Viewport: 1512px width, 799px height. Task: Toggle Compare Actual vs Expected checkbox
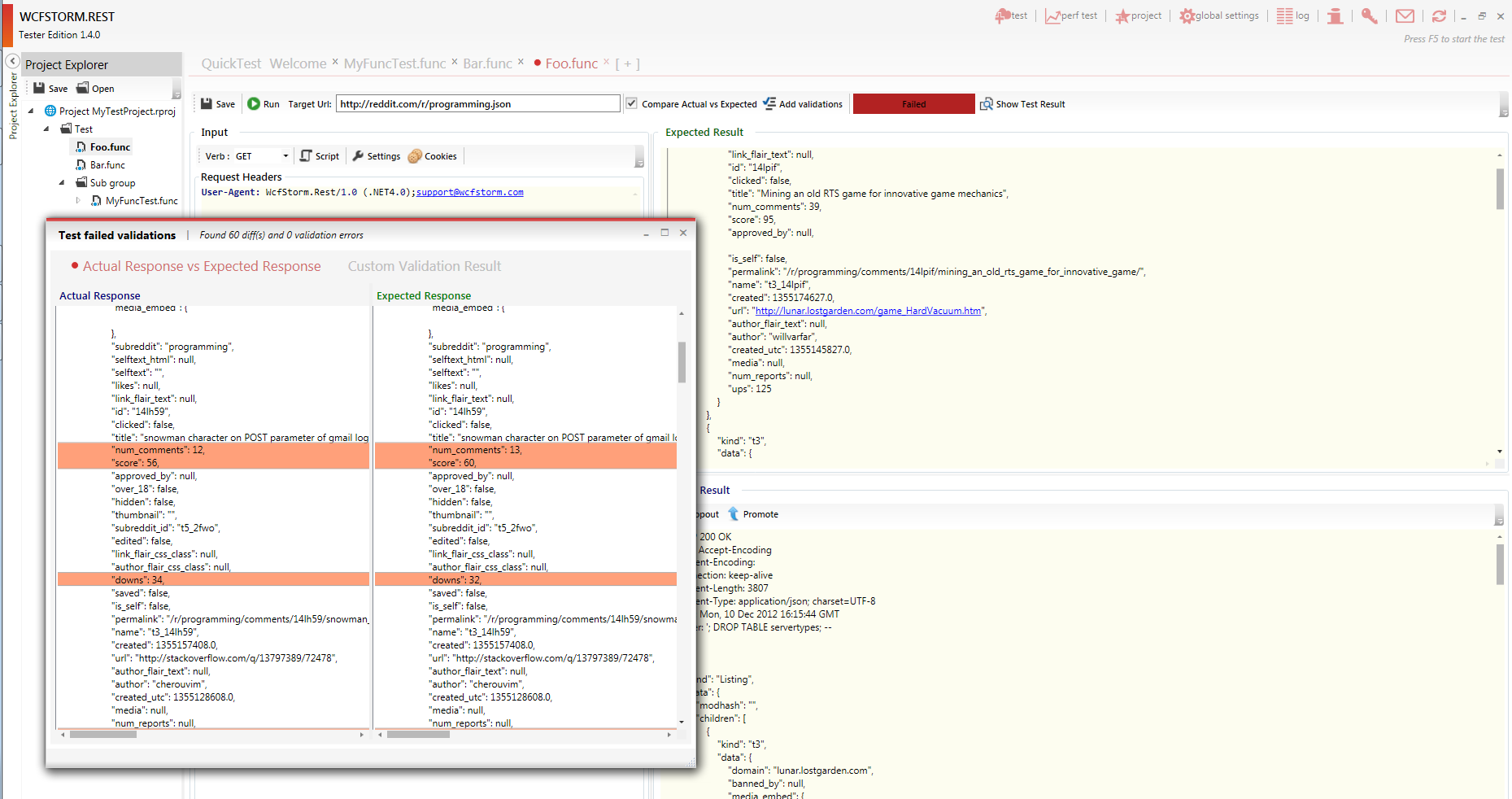pyautogui.click(x=631, y=103)
